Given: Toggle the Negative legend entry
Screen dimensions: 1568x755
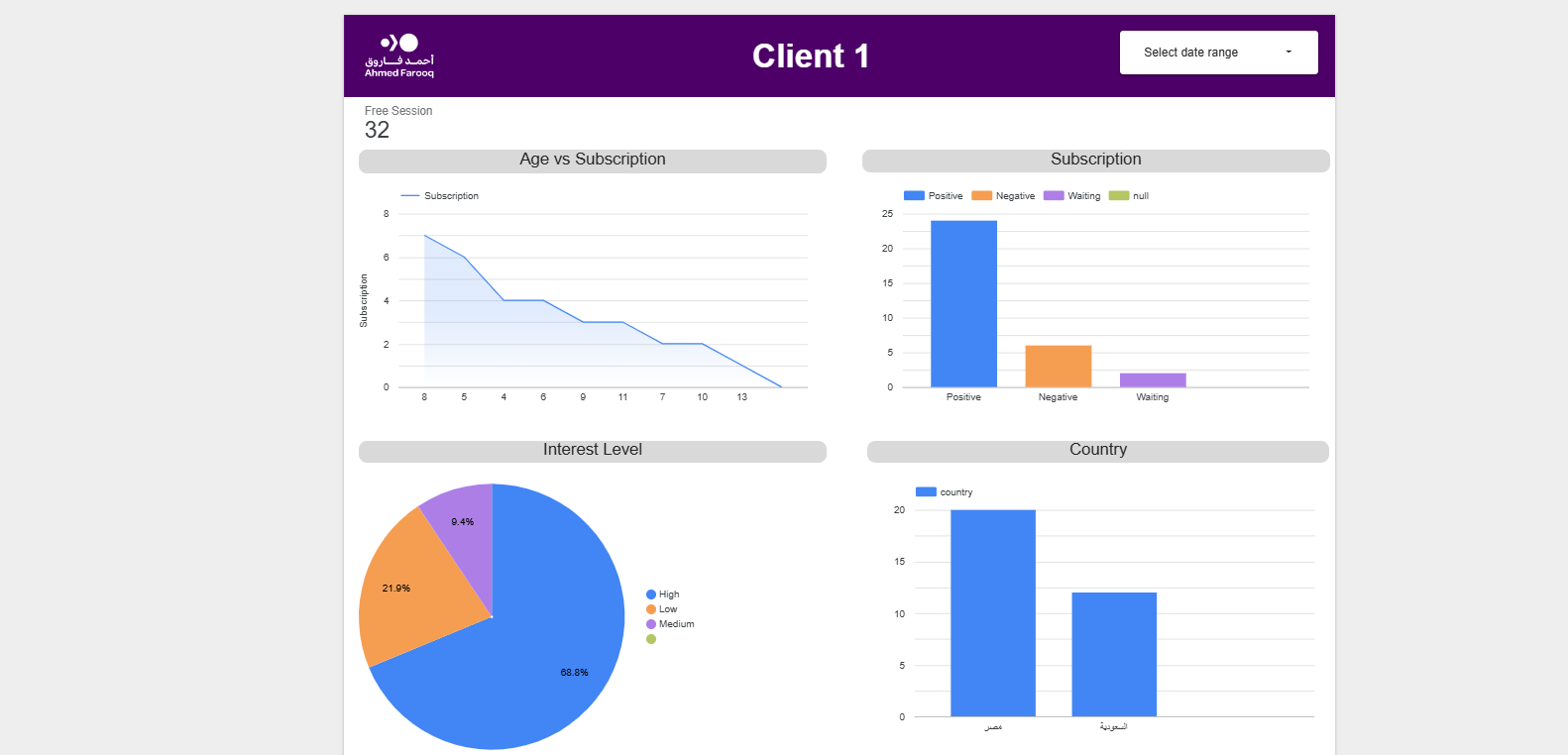Looking at the screenshot, I should (x=1004, y=196).
